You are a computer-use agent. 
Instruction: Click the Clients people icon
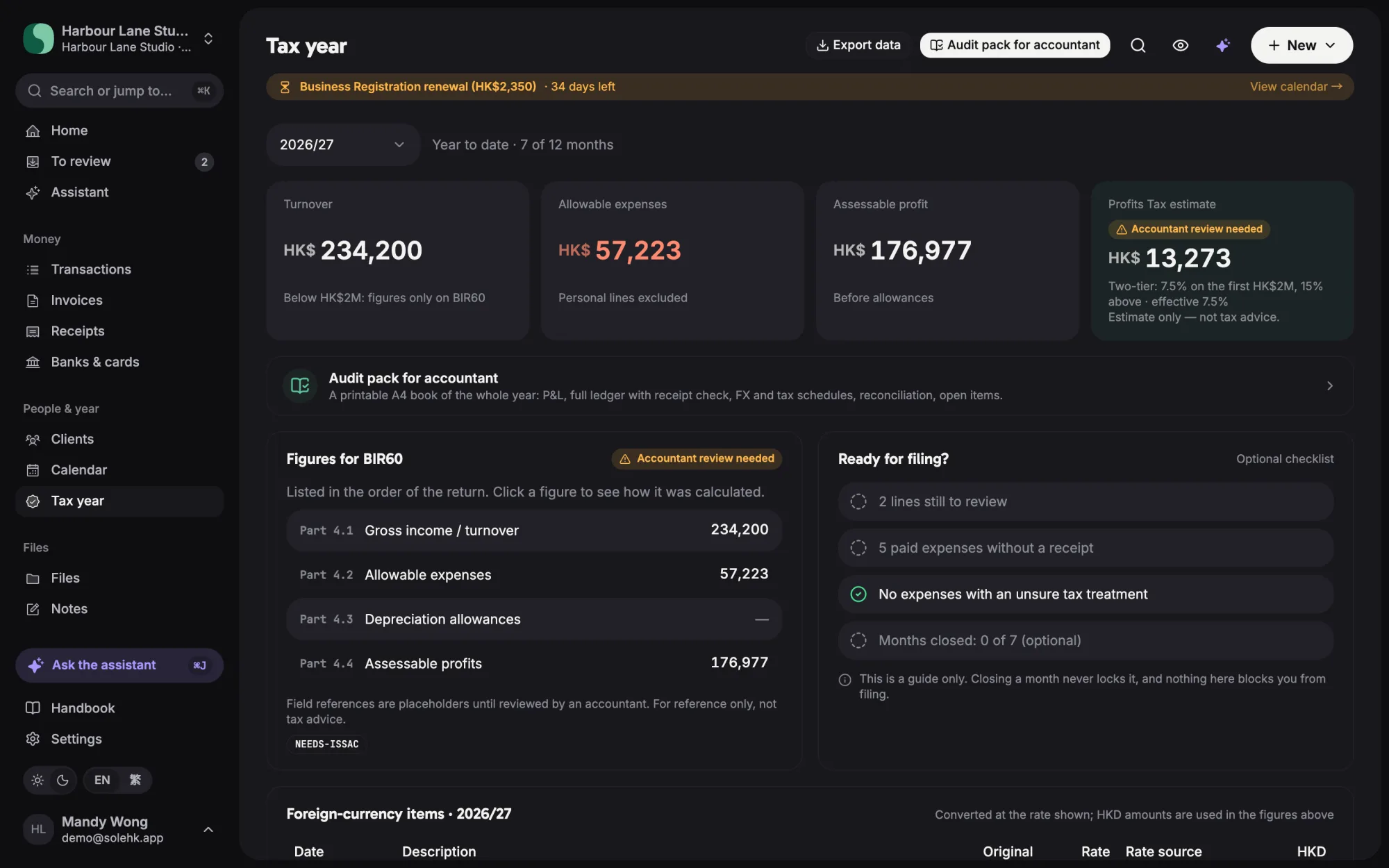tap(33, 440)
